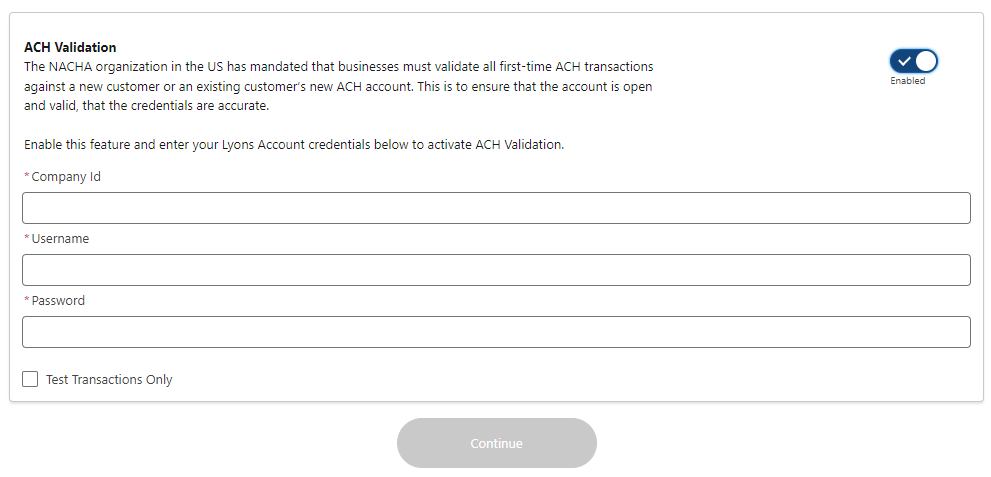Screen dimensions: 991x477
Task: Disable the ACH Validation toggle switch
Action: (x=913, y=61)
